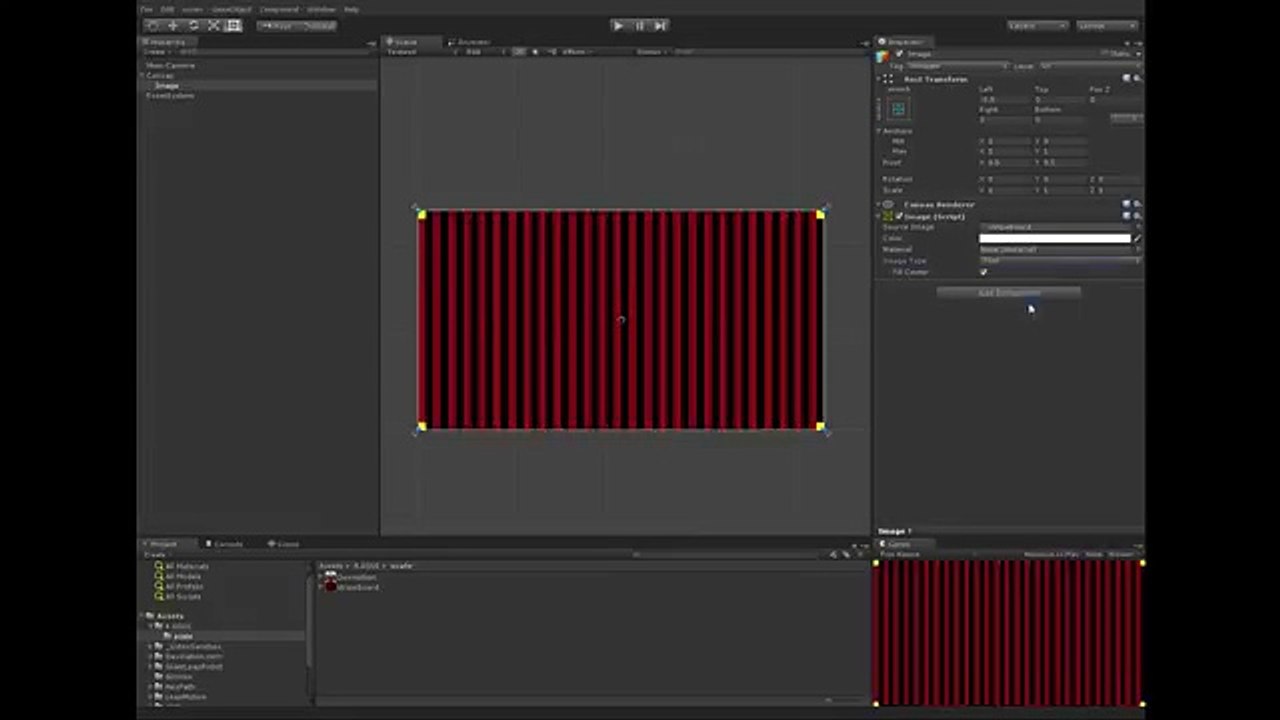Toggle Global/Local handle rotation button

317,26
